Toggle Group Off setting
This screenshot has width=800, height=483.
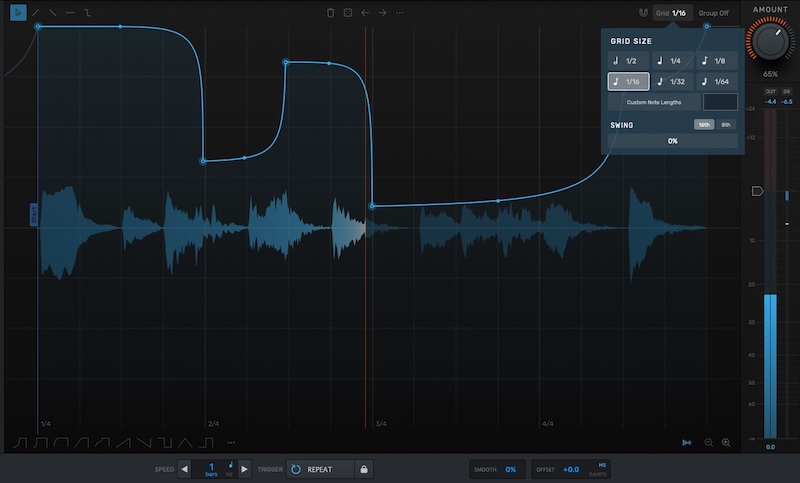click(713, 13)
